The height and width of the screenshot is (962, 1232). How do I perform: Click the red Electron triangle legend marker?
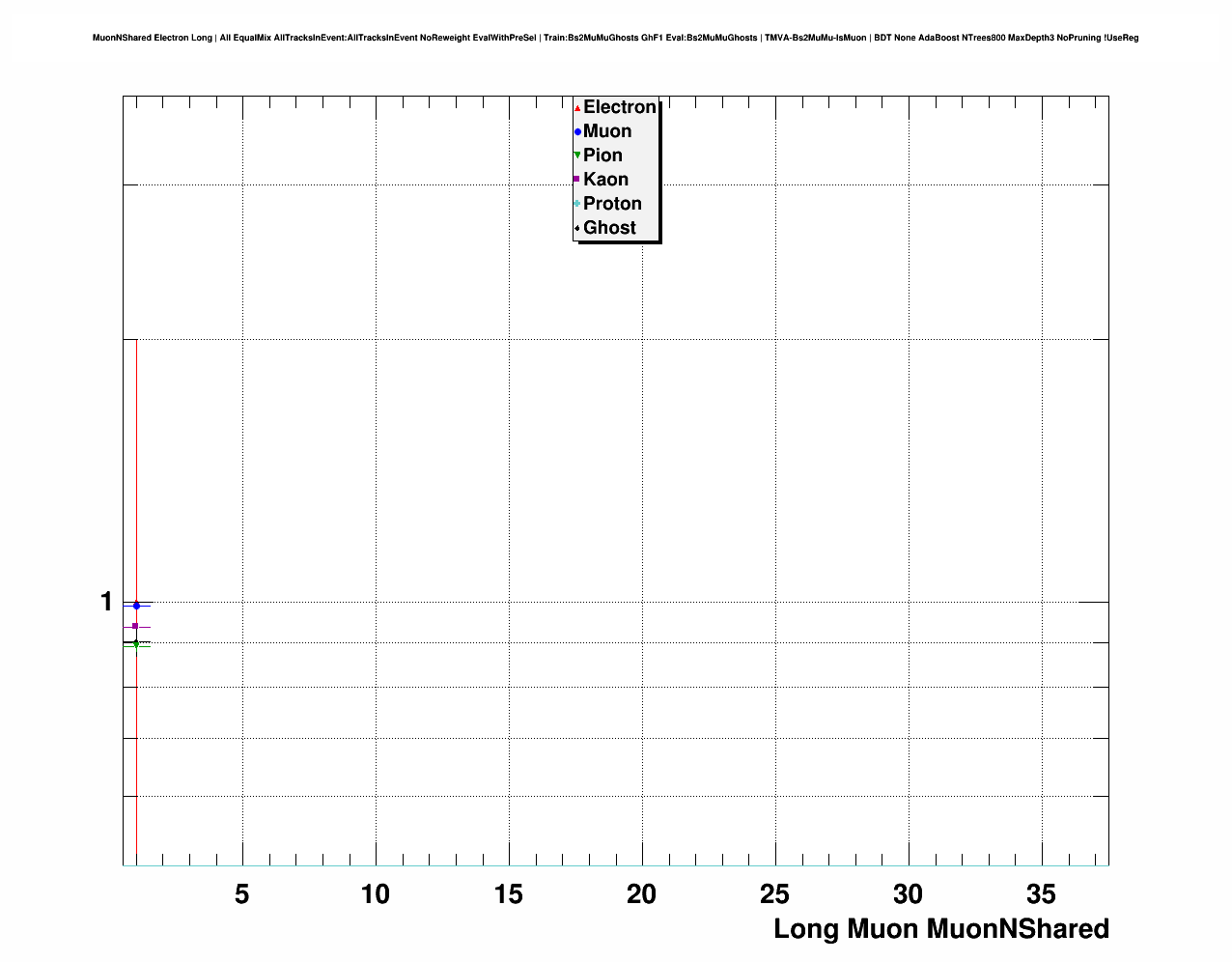tap(577, 108)
